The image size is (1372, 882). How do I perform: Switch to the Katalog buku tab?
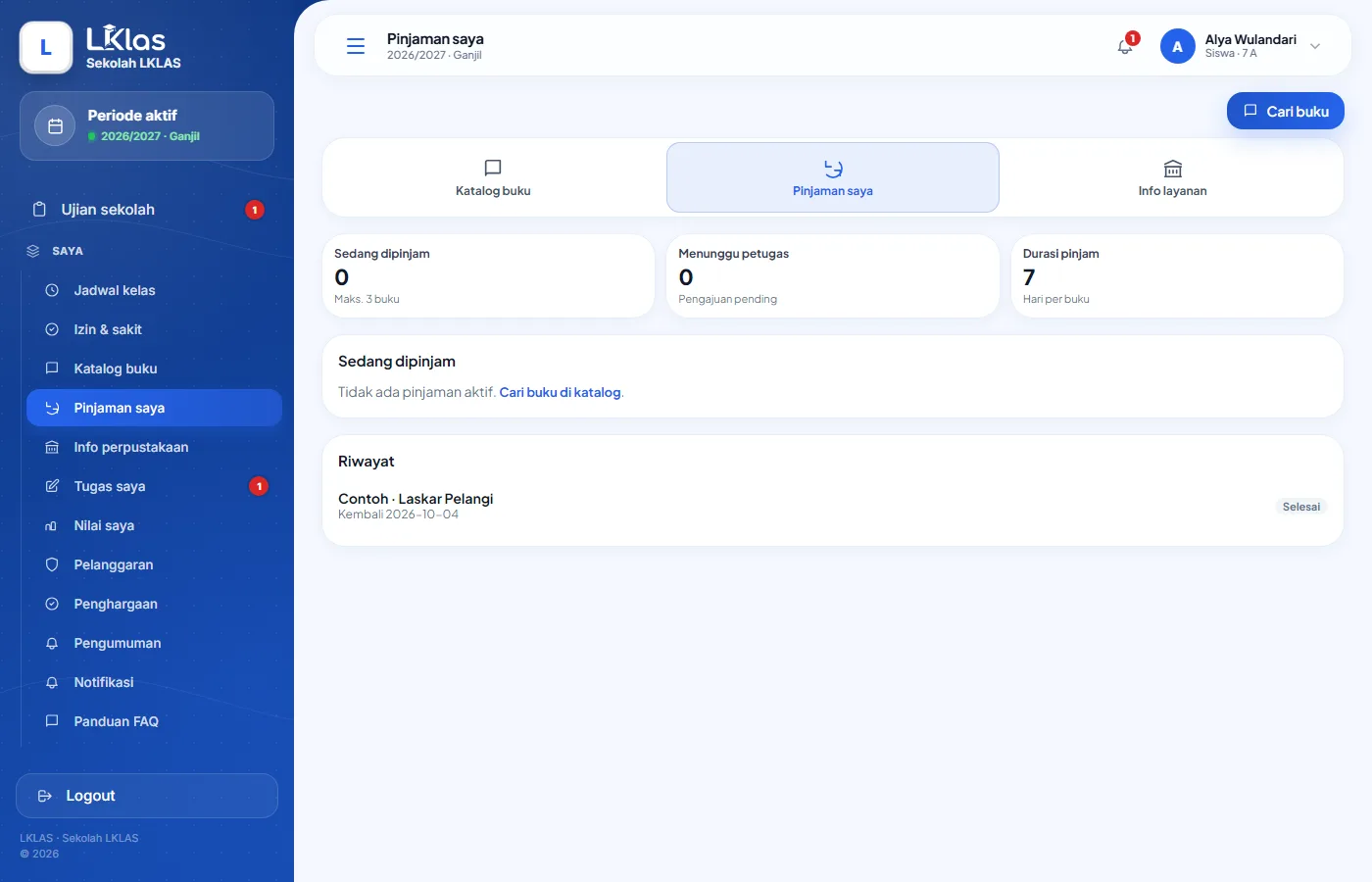(x=493, y=177)
